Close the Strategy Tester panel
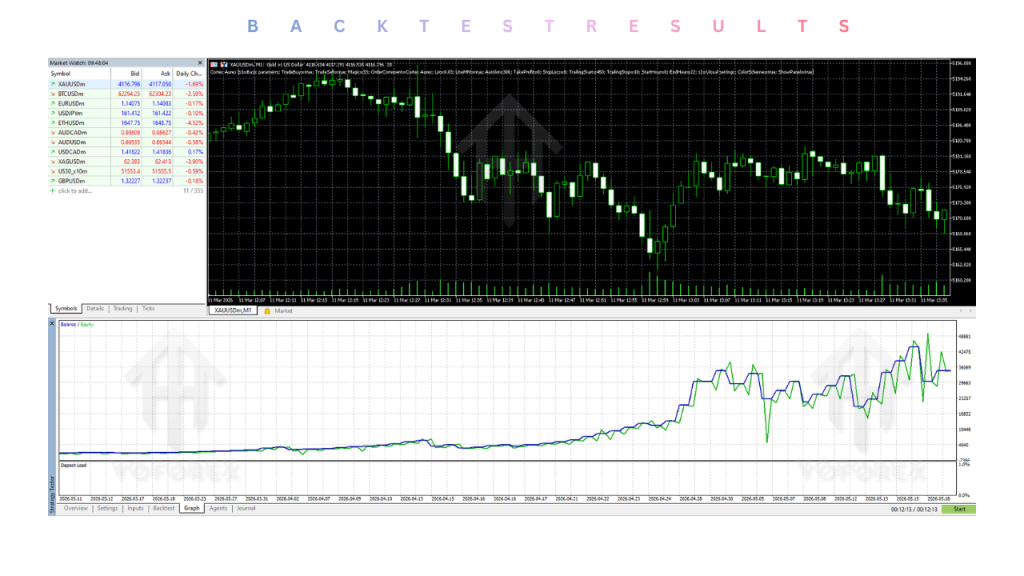Viewport: 1024px width, 576px height. (x=52, y=323)
